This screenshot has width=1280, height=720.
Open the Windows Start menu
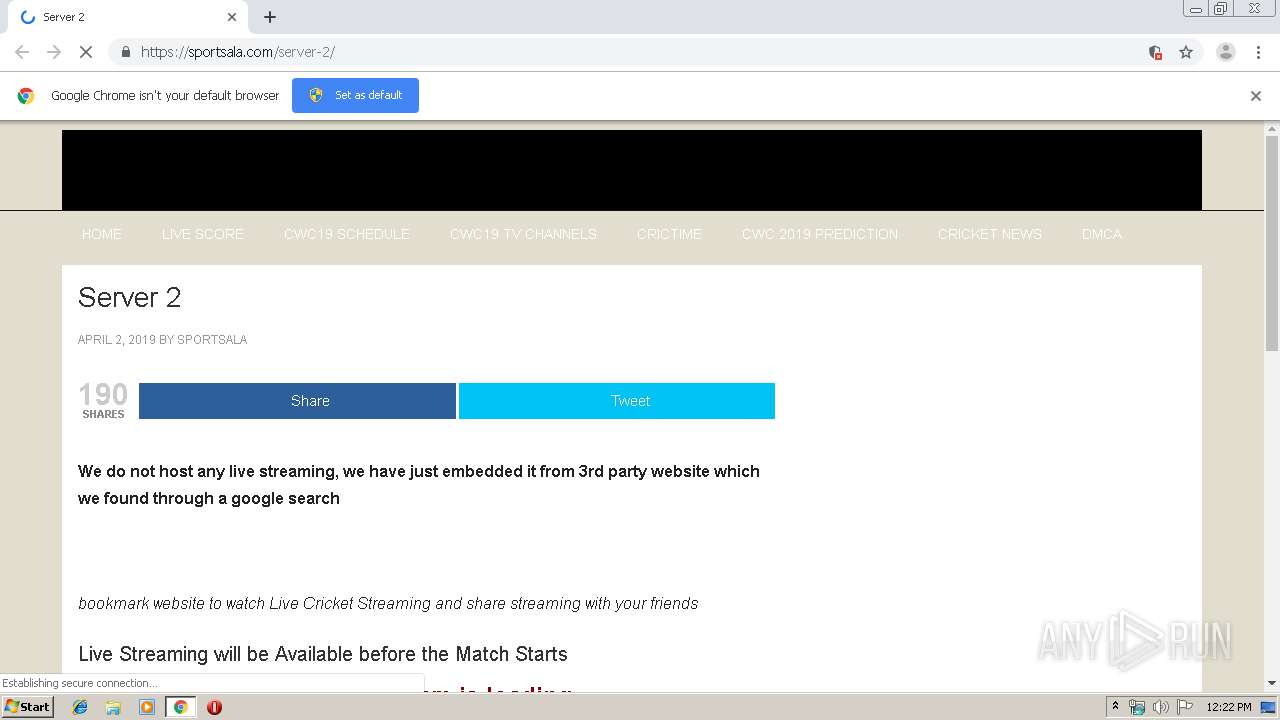pos(28,707)
